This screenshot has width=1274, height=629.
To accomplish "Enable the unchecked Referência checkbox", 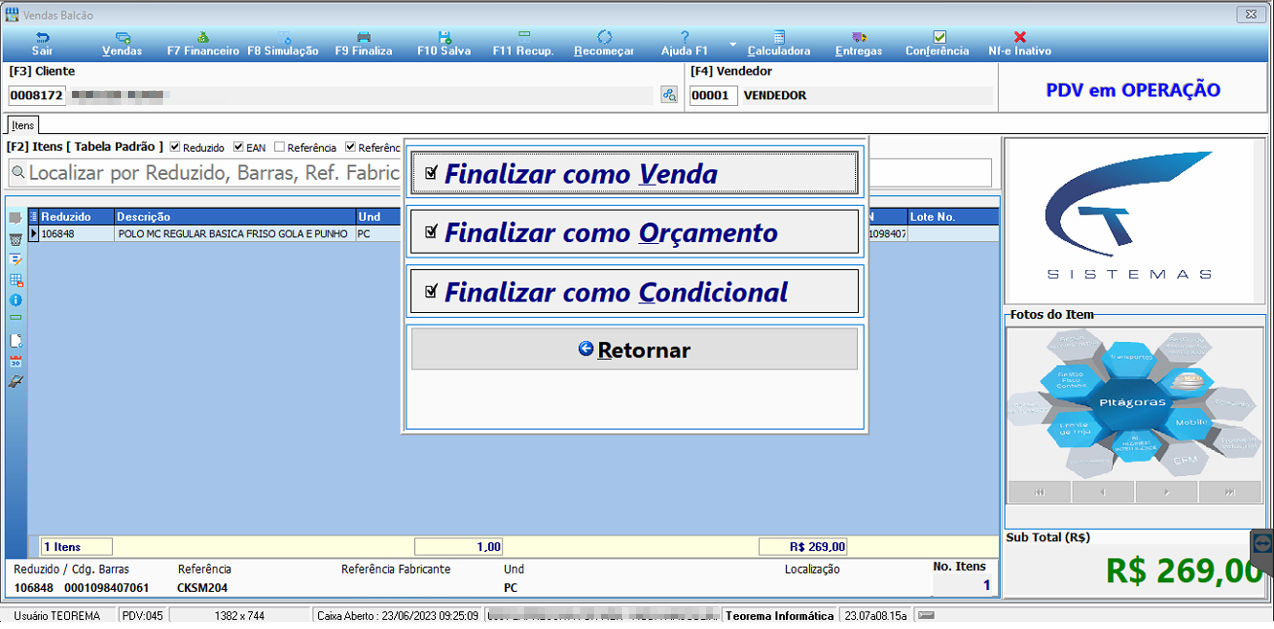I will click(x=279, y=147).
